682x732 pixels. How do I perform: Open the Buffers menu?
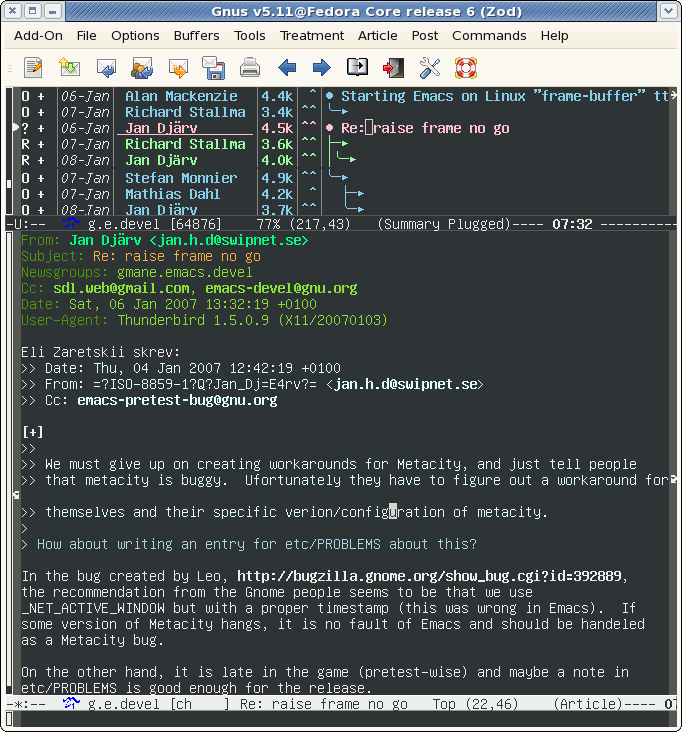(x=196, y=35)
